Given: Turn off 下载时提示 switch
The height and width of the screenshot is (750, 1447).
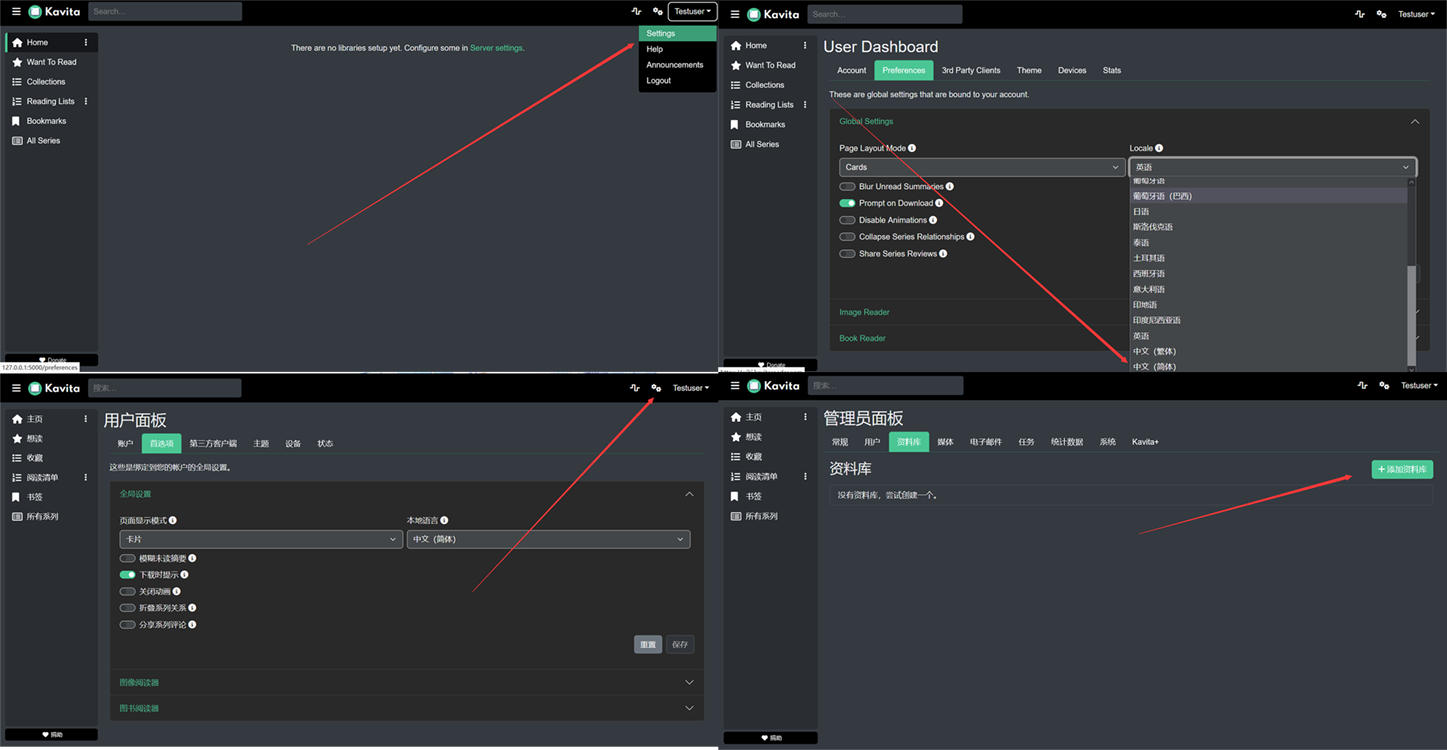Looking at the screenshot, I should click(127, 575).
